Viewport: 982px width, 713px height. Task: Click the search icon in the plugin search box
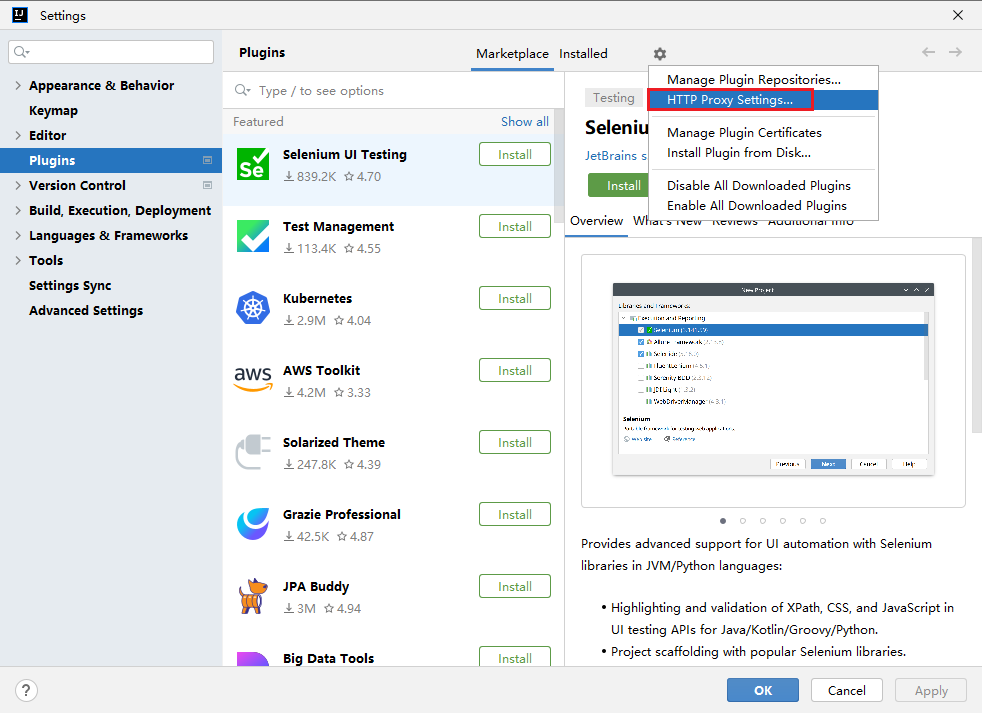[x=242, y=90]
